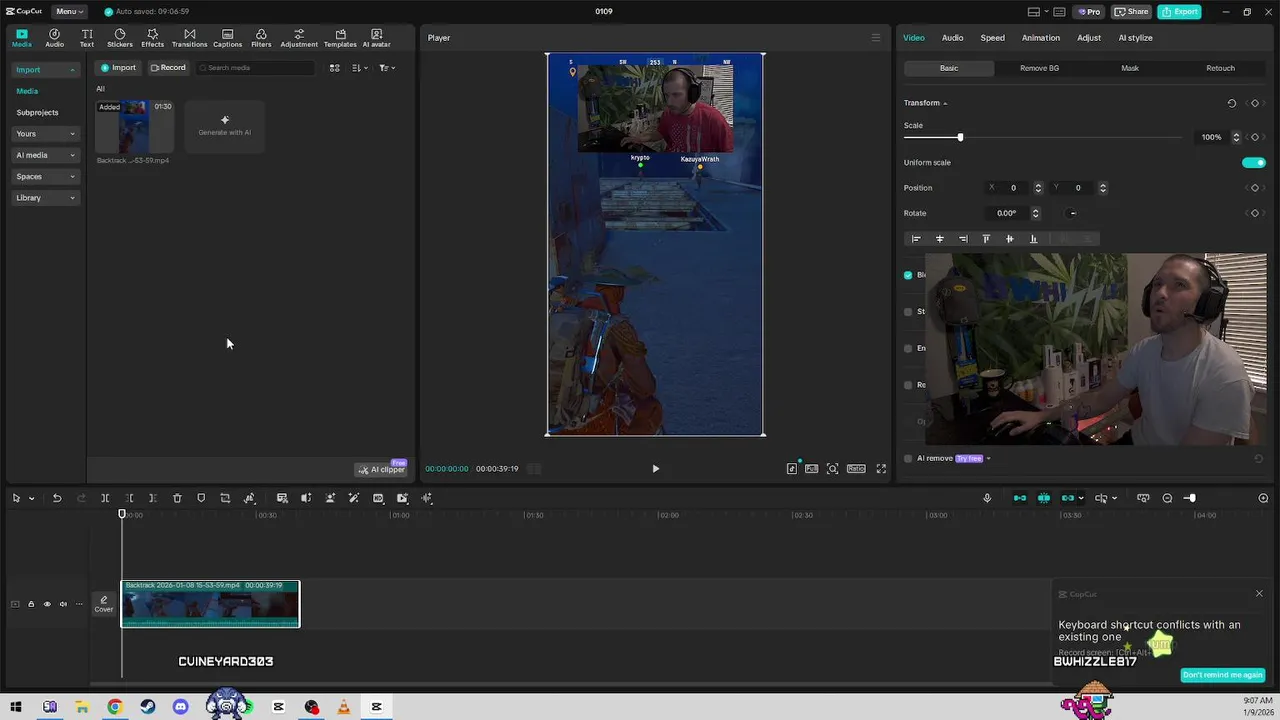The height and width of the screenshot is (720, 1280).
Task: Add keyframe diamond for Scale
Action: coord(1255,137)
